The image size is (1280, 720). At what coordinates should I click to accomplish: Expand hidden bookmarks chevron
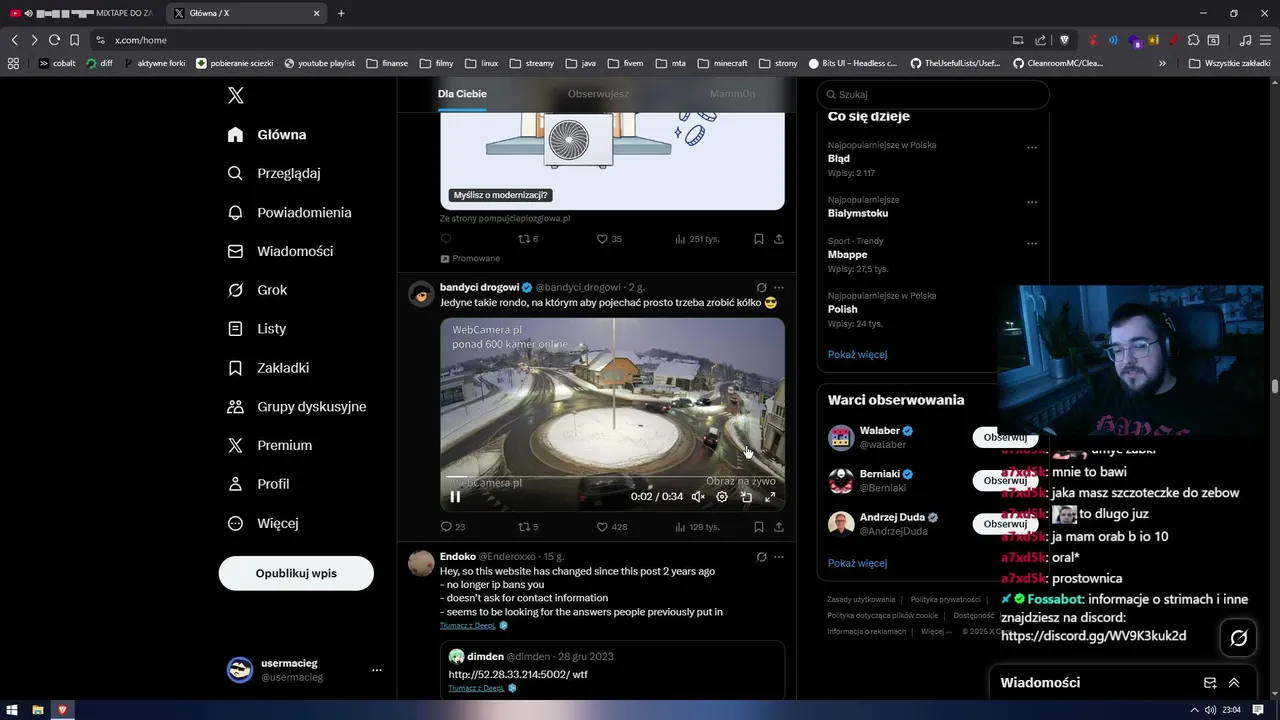tap(1162, 63)
